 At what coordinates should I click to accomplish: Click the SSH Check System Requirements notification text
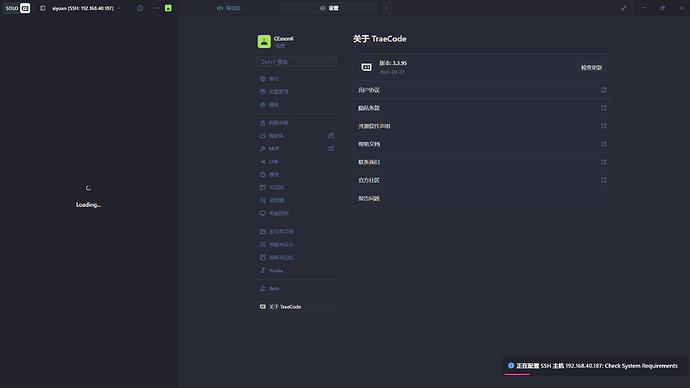597,366
